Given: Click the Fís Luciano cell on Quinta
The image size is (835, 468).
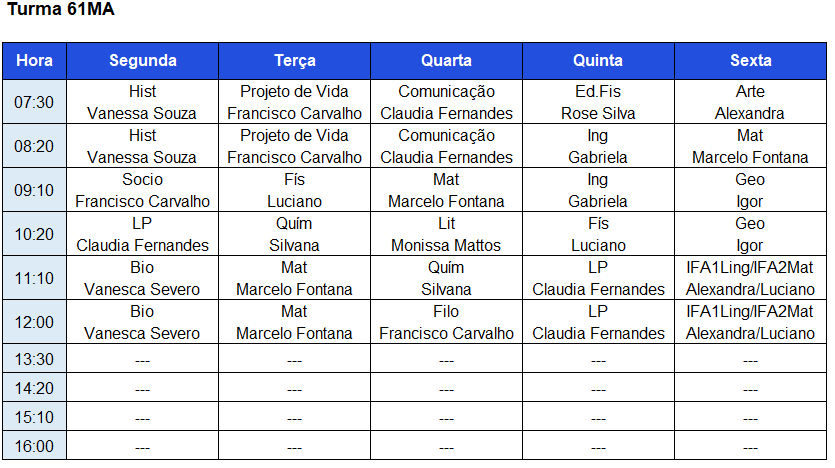Looking at the screenshot, I should pyautogui.click(x=598, y=234).
